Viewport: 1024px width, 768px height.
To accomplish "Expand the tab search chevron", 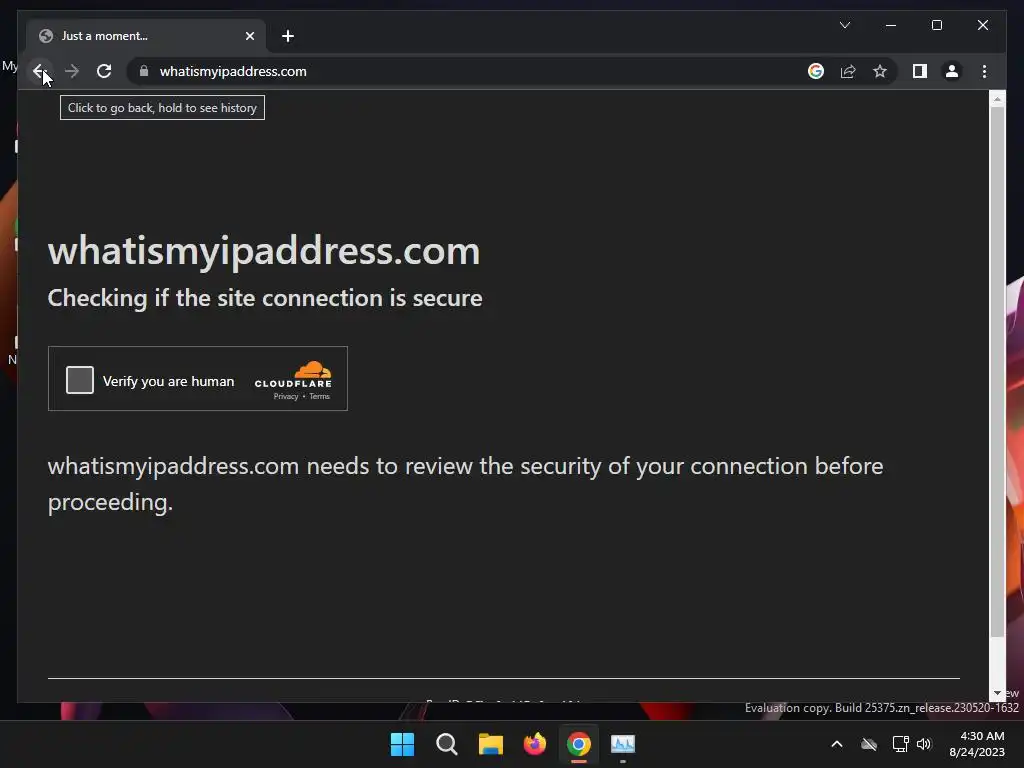I will tap(845, 25).
